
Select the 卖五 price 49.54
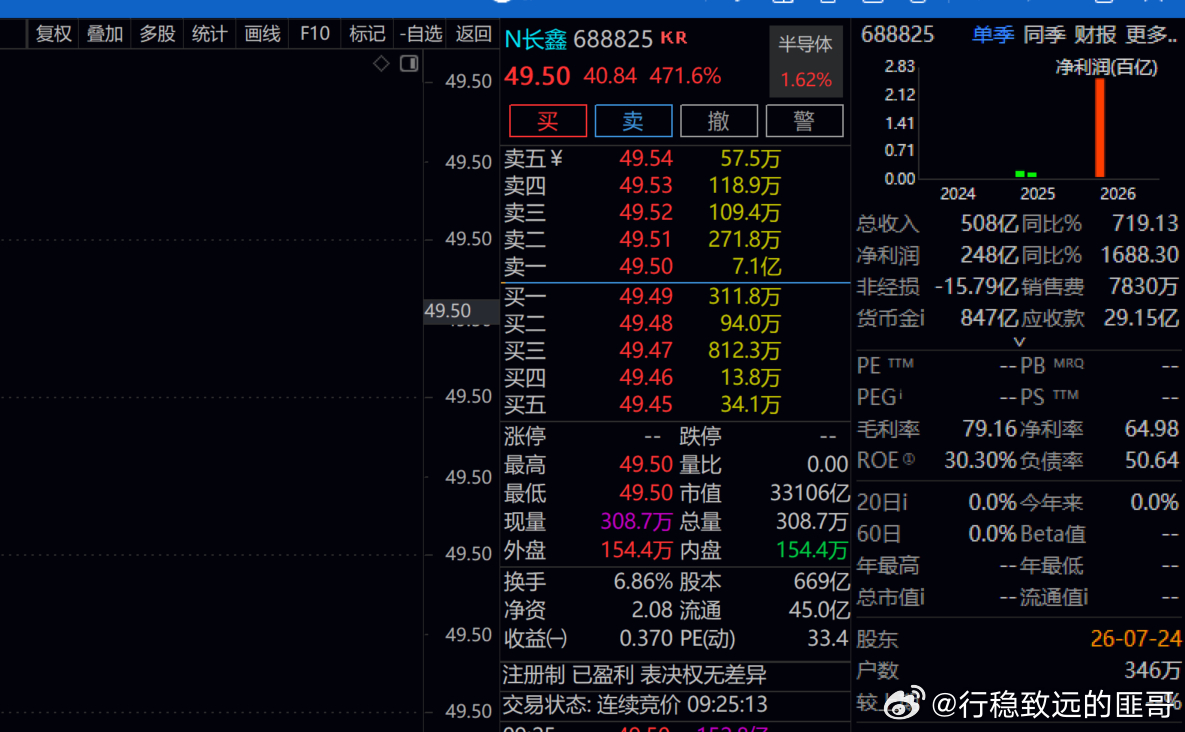click(x=645, y=159)
